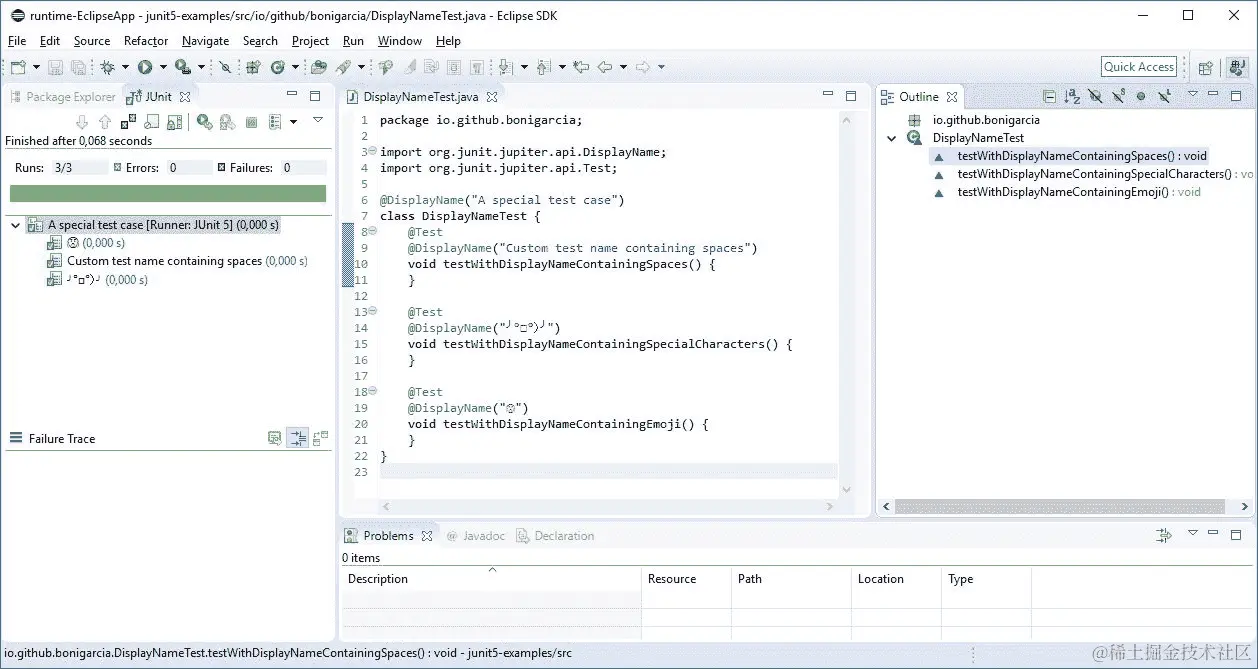Open the New wizard dropdown arrow
The image size is (1258, 669).
(36, 67)
